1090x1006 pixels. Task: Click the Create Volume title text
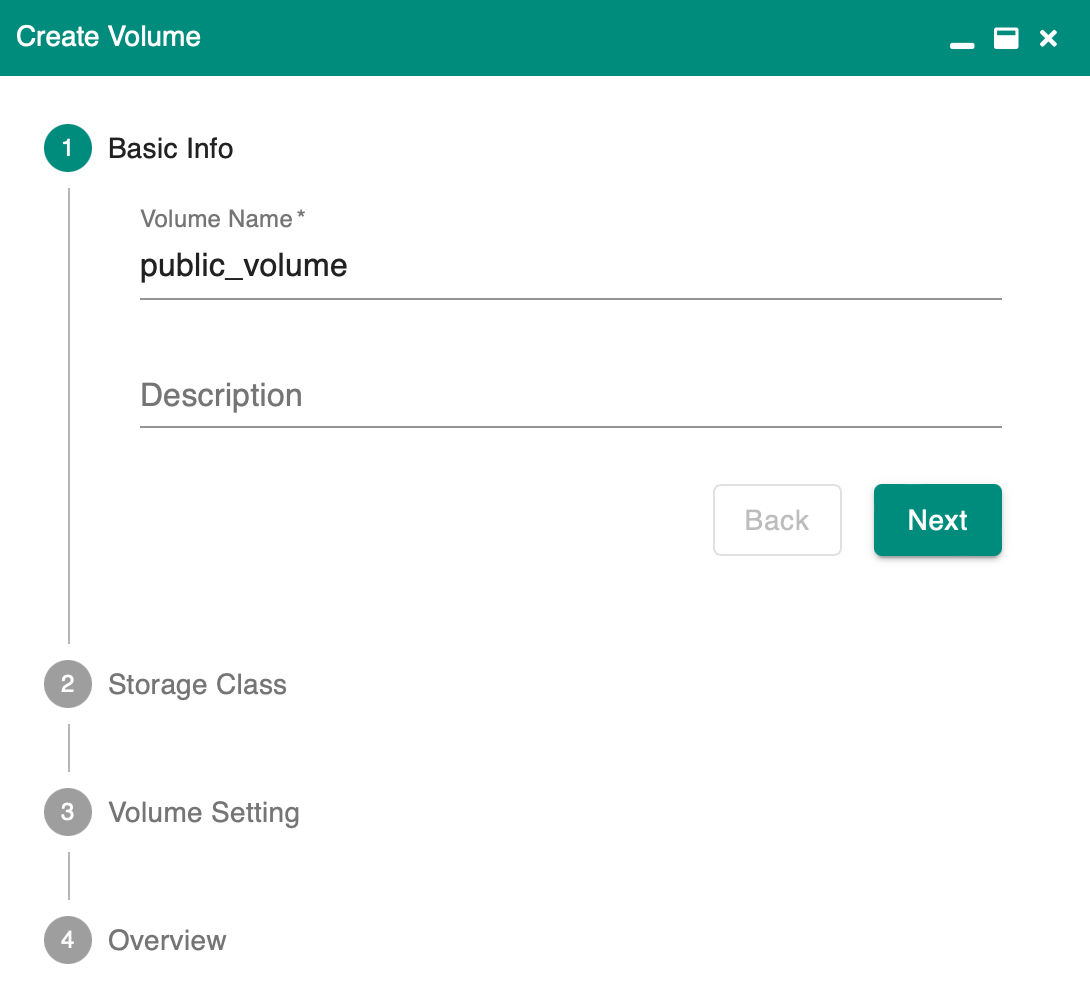(108, 37)
